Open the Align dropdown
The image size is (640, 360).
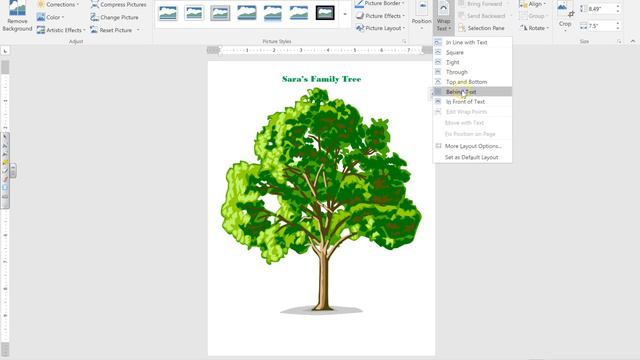[533, 4]
